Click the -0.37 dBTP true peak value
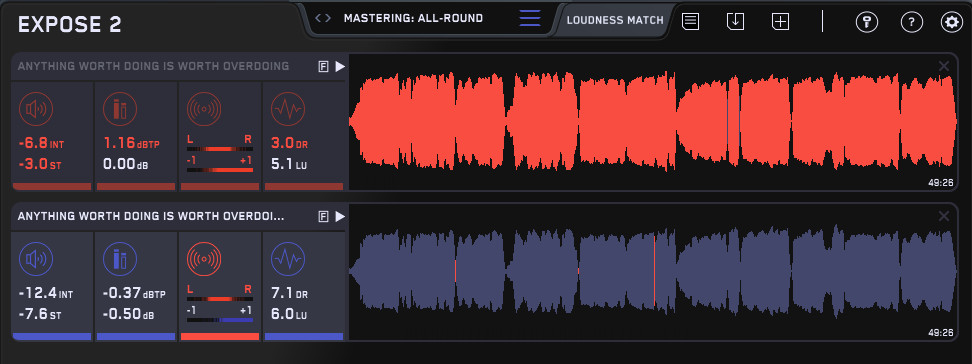Screen dimensions: 972x364 (134, 294)
